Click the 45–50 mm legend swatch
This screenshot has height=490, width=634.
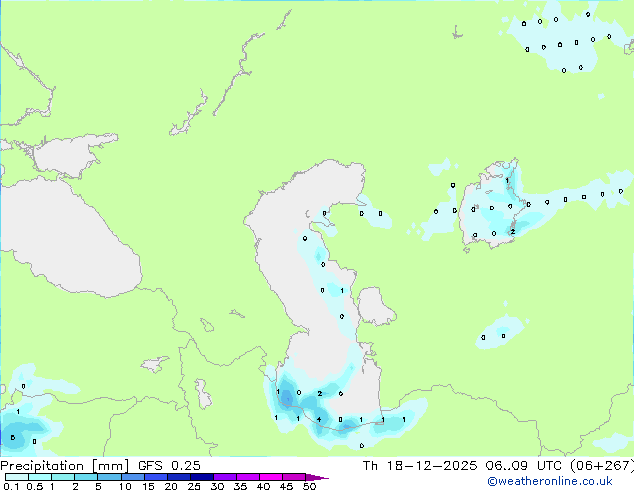pyautogui.click(x=294, y=477)
